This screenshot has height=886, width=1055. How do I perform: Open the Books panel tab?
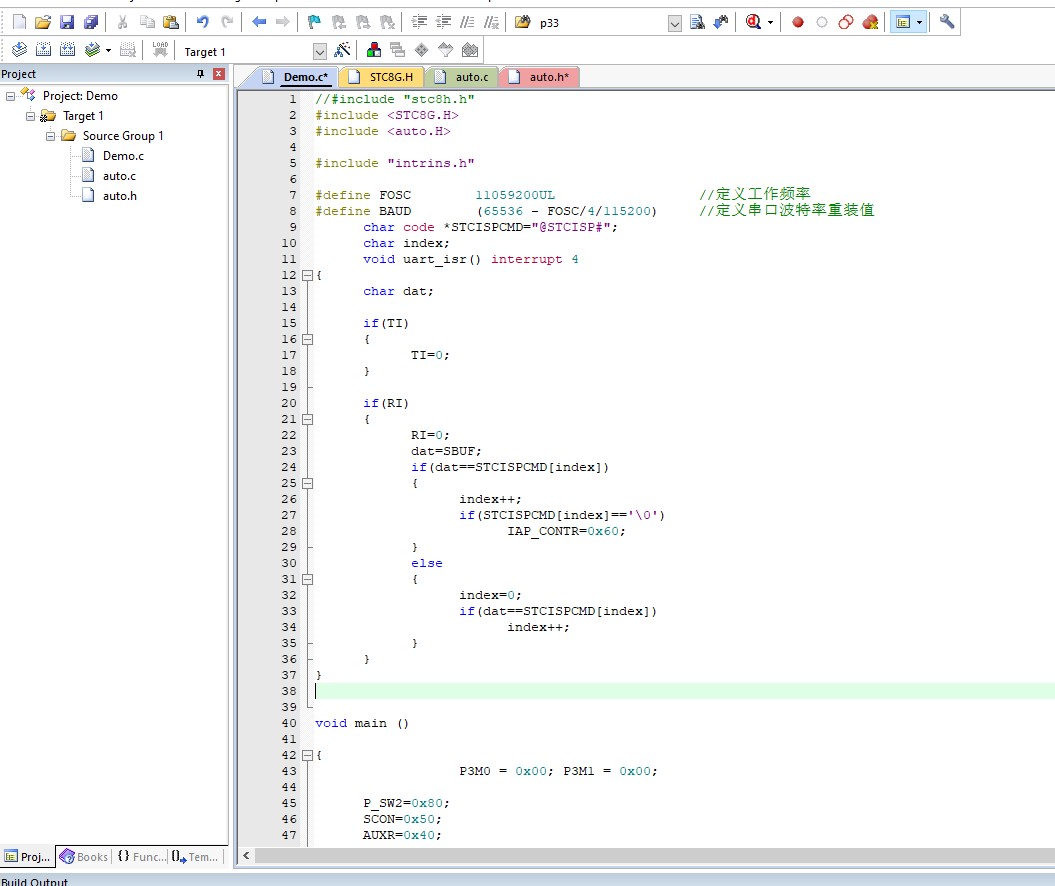click(x=84, y=856)
